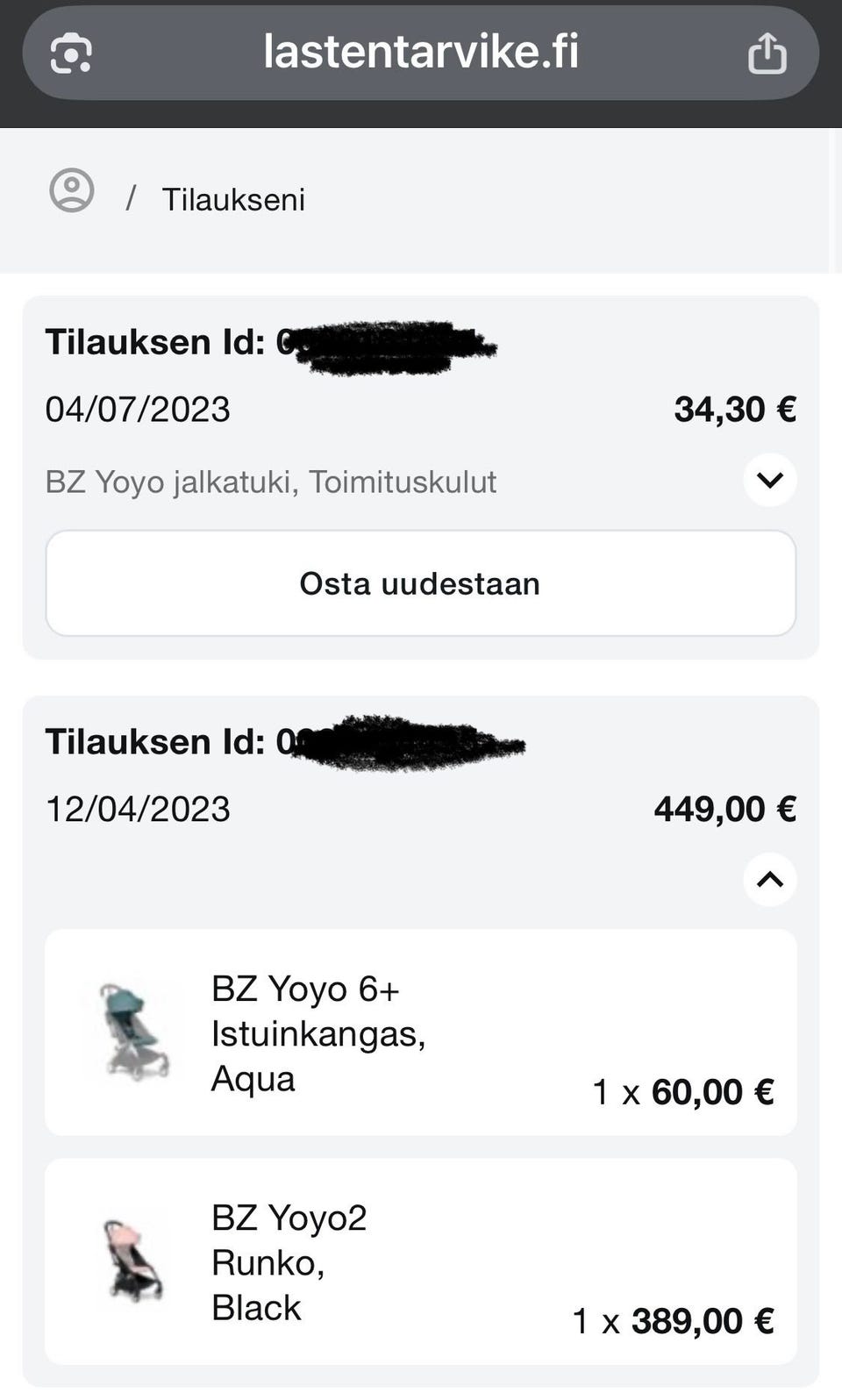Tap the 12/04/2023 order date
Screen dimensions: 842x1400
[x=138, y=809]
